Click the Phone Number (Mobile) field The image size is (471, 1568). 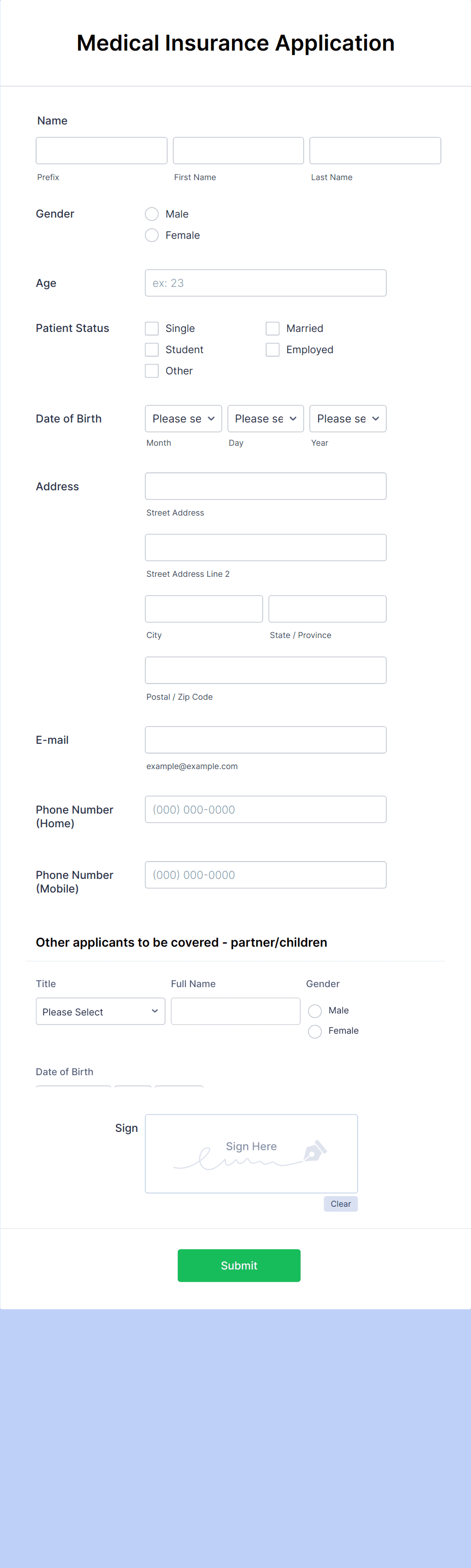[265, 875]
